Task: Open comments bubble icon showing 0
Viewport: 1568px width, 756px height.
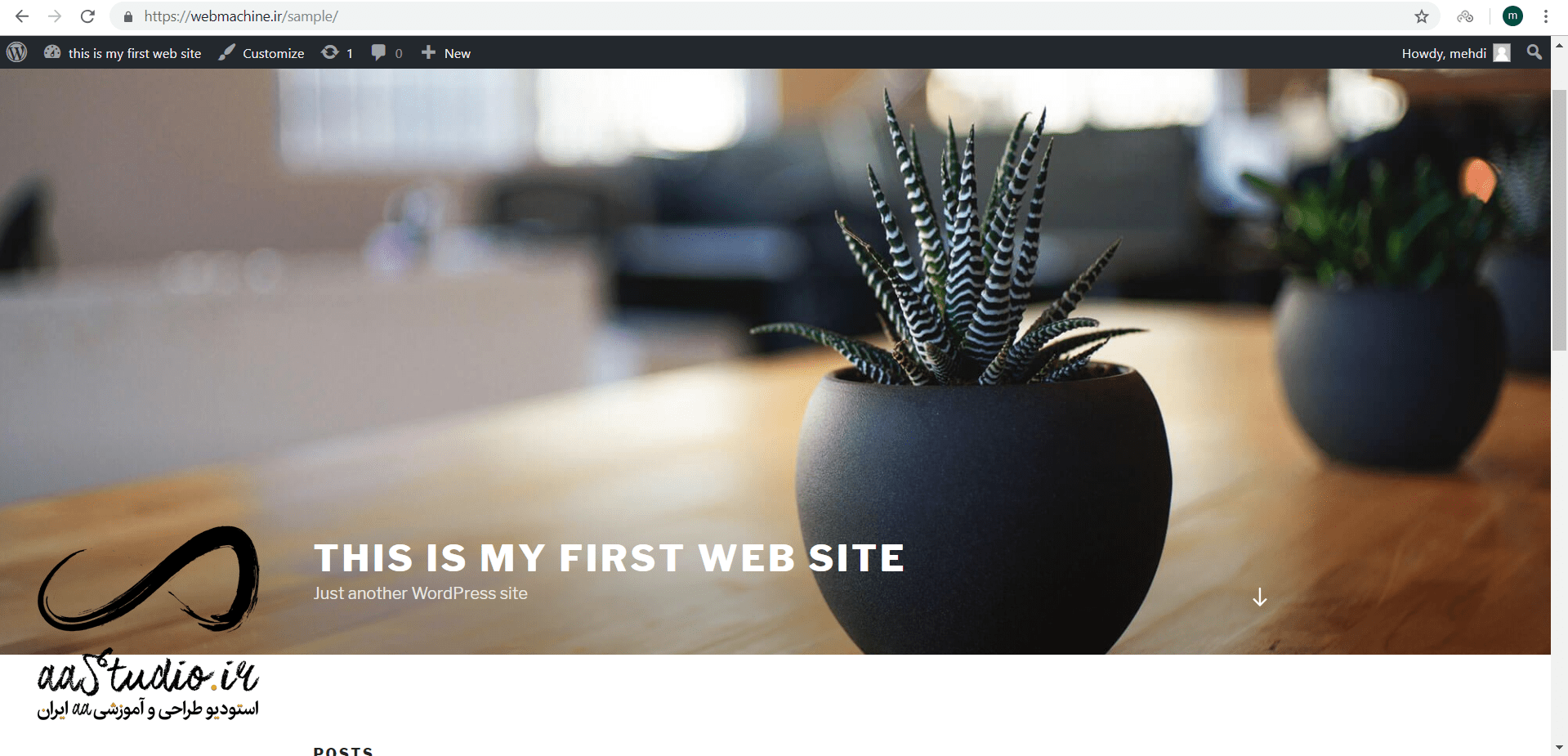Action: point(386,53)
